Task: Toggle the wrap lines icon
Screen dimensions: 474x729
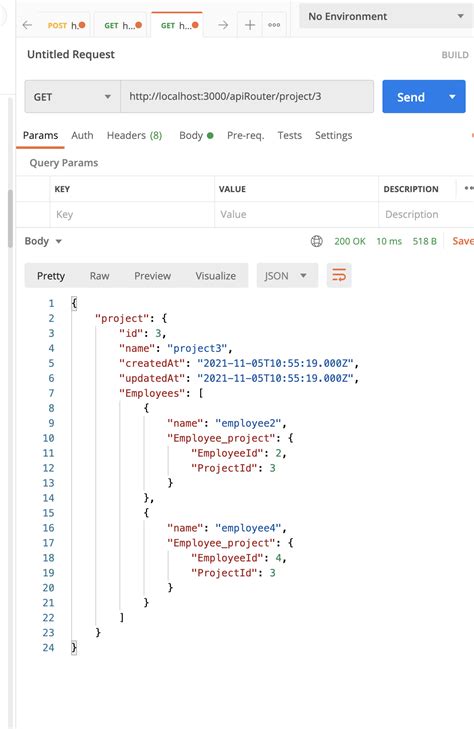Action: tap(339, 275)
